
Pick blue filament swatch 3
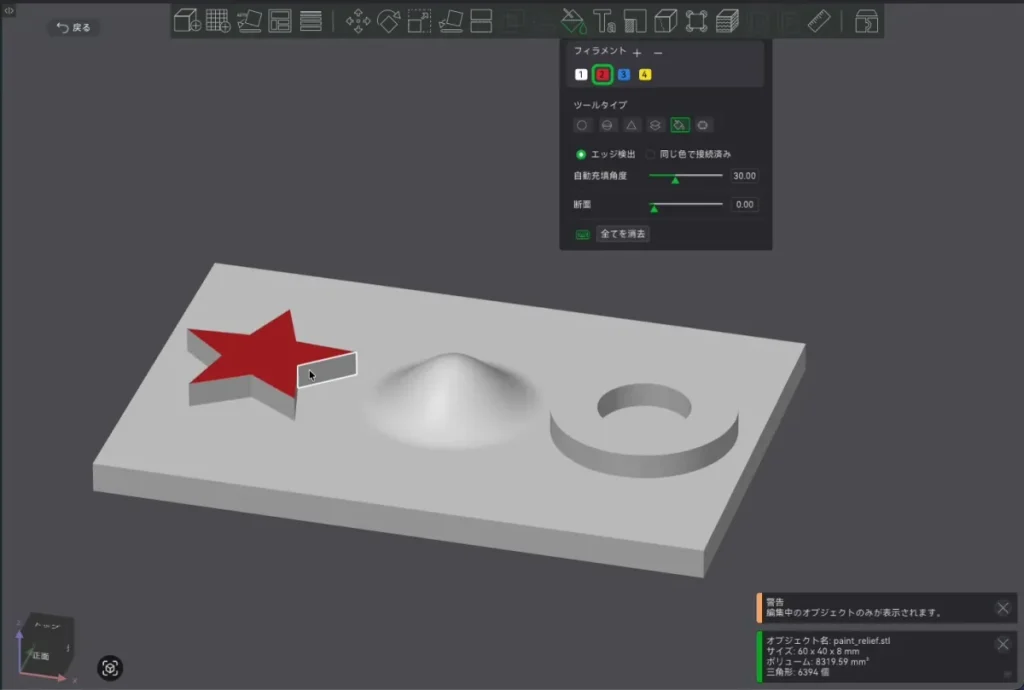[624, 74]
